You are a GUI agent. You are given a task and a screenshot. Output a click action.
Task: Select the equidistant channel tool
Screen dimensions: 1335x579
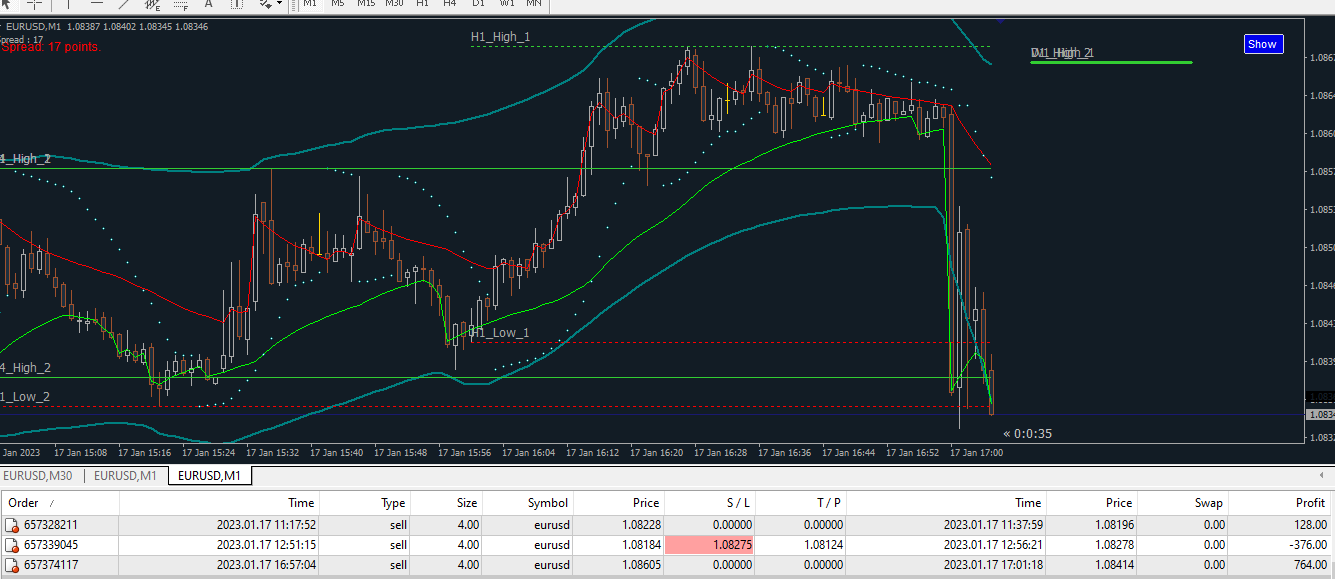tap(153, 4)
